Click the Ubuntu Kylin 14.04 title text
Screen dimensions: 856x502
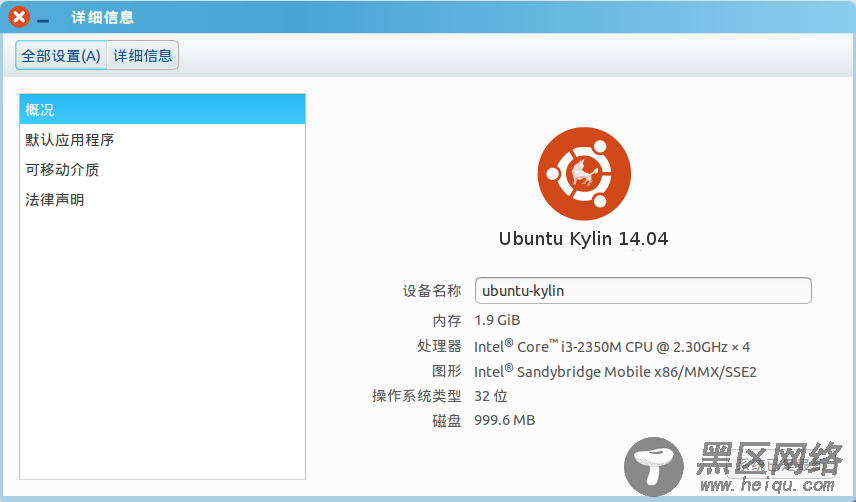click(x=583, y=238)
